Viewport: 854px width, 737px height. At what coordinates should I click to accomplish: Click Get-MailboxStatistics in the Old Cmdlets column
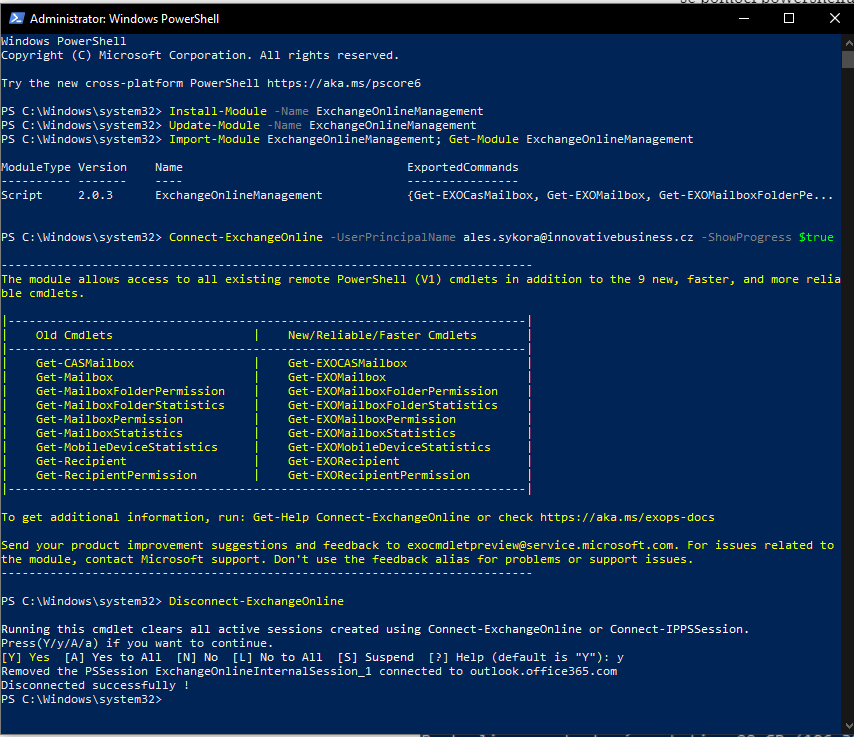click(x=109, y=434)
